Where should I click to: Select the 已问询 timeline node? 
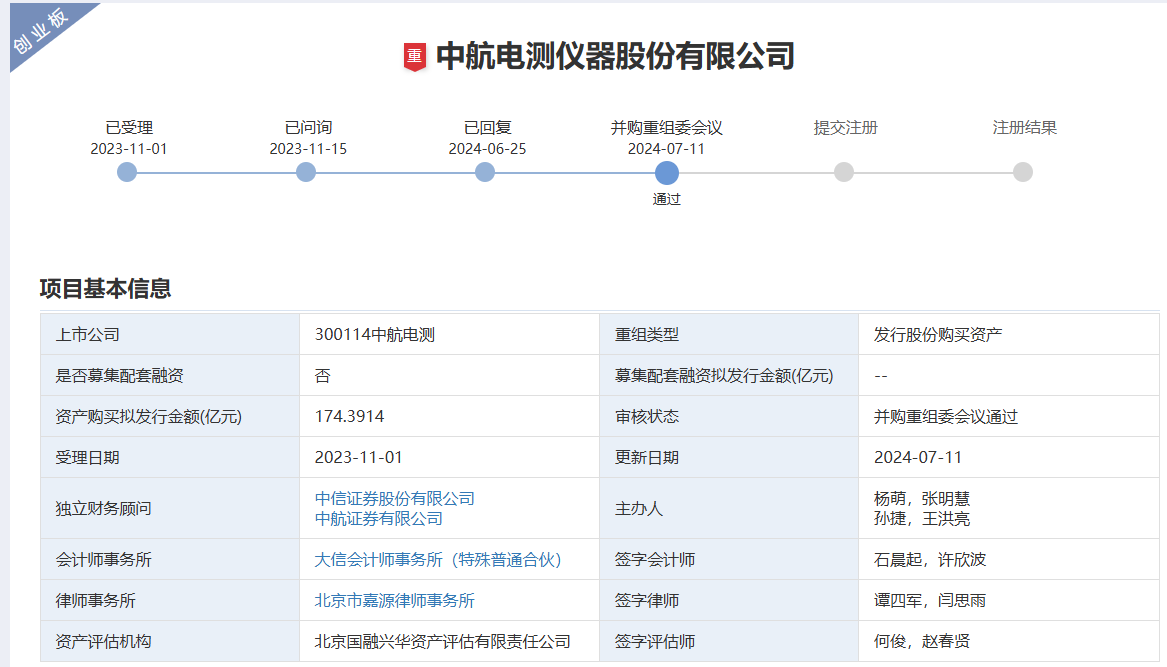click(x=306, y=172)
